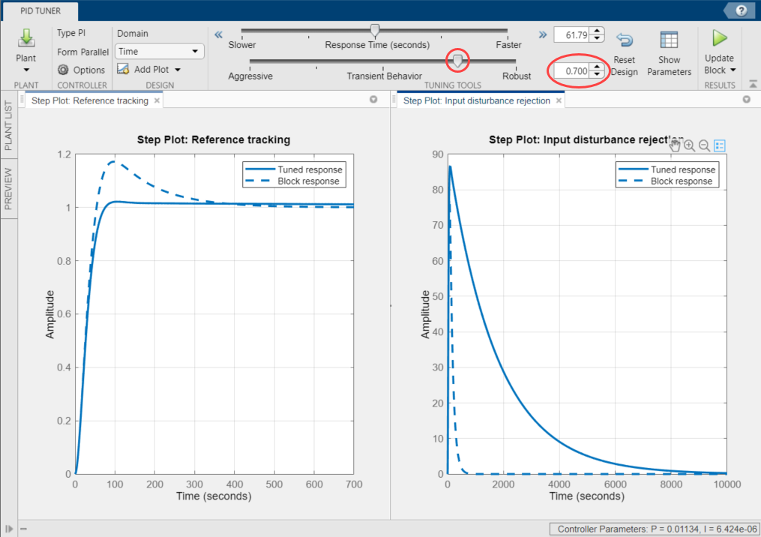Click the Add Plot icon
Screen dimensions: 761x537
[123, 69]
